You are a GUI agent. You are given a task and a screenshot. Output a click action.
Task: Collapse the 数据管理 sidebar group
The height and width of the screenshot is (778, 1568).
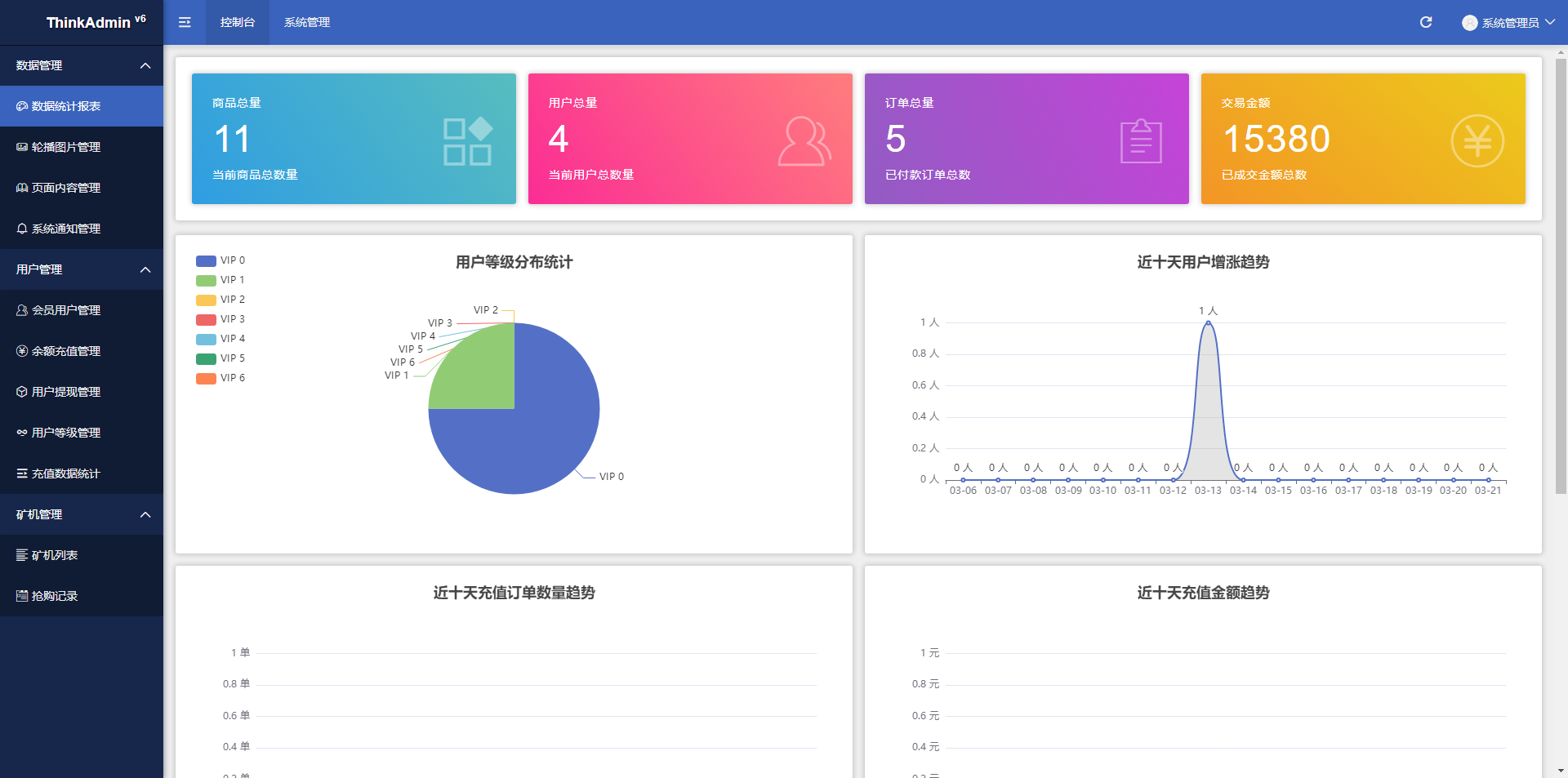[x=82, y=65]
